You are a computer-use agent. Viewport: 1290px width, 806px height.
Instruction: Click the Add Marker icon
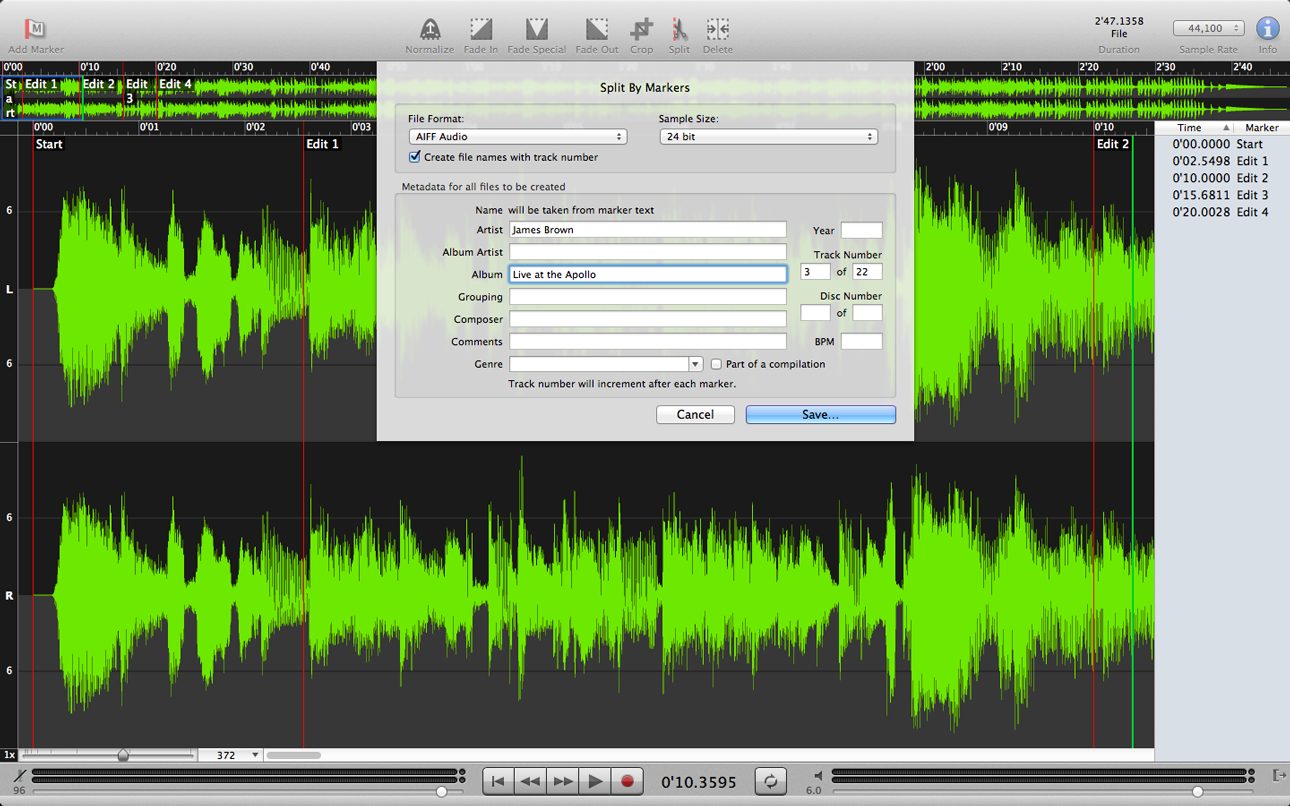tap(35, 29)
